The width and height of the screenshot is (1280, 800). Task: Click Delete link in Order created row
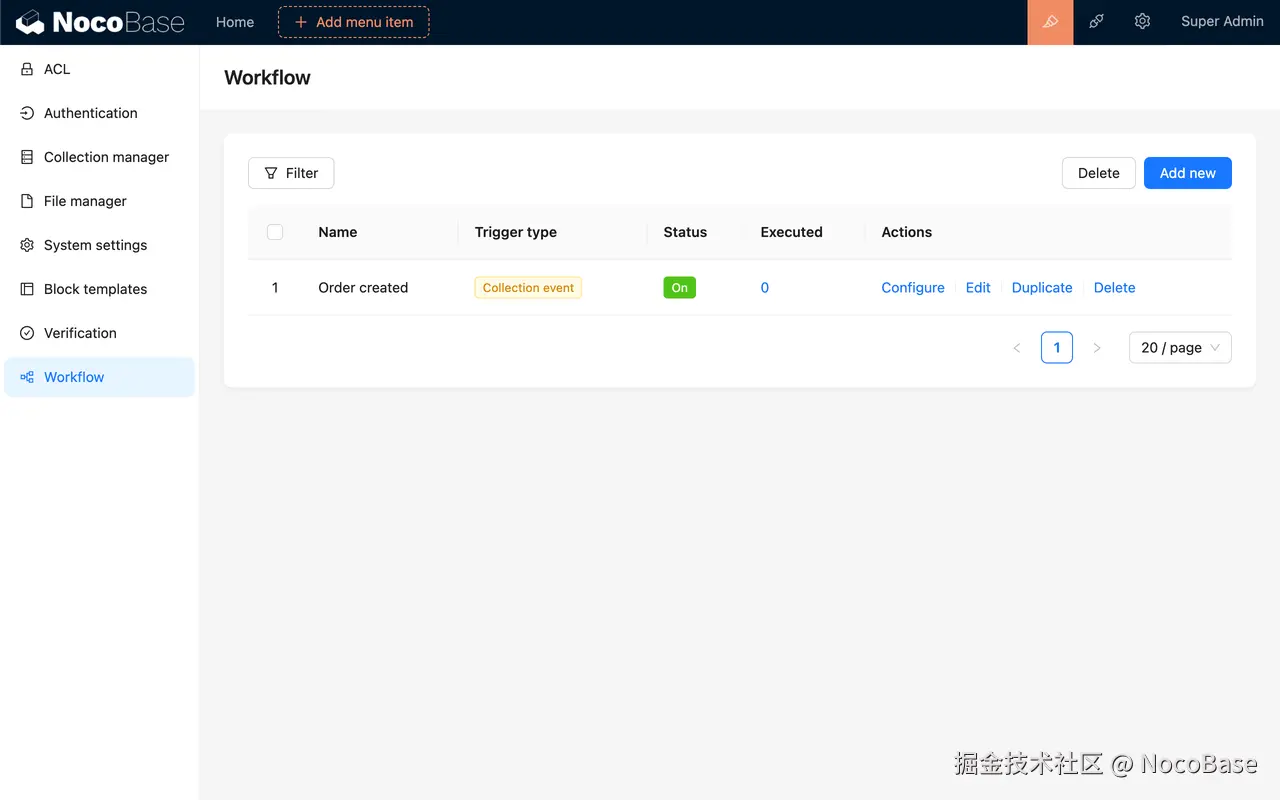point(1114,288)
